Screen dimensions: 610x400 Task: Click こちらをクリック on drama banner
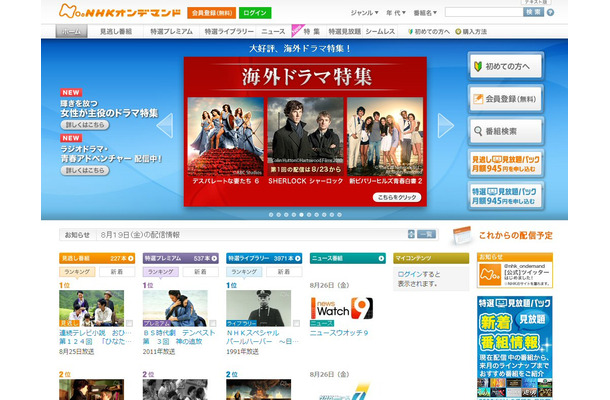397,197
